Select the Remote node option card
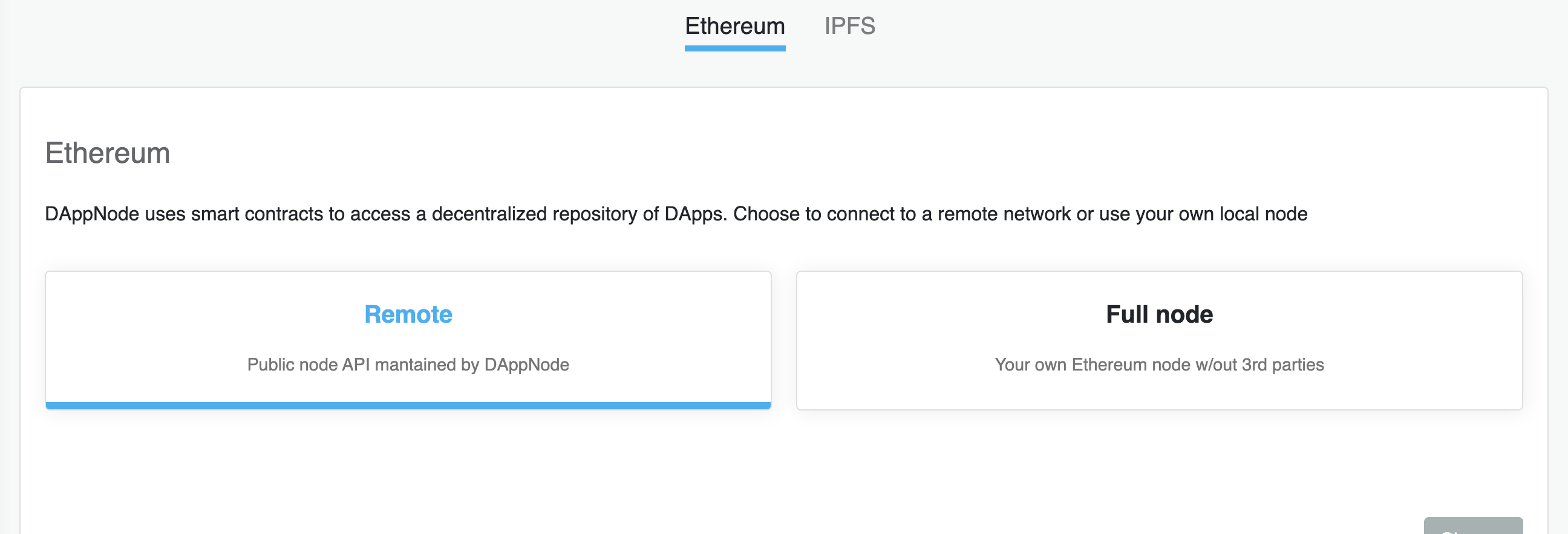Screen dimensions: 1568x534 408,340
